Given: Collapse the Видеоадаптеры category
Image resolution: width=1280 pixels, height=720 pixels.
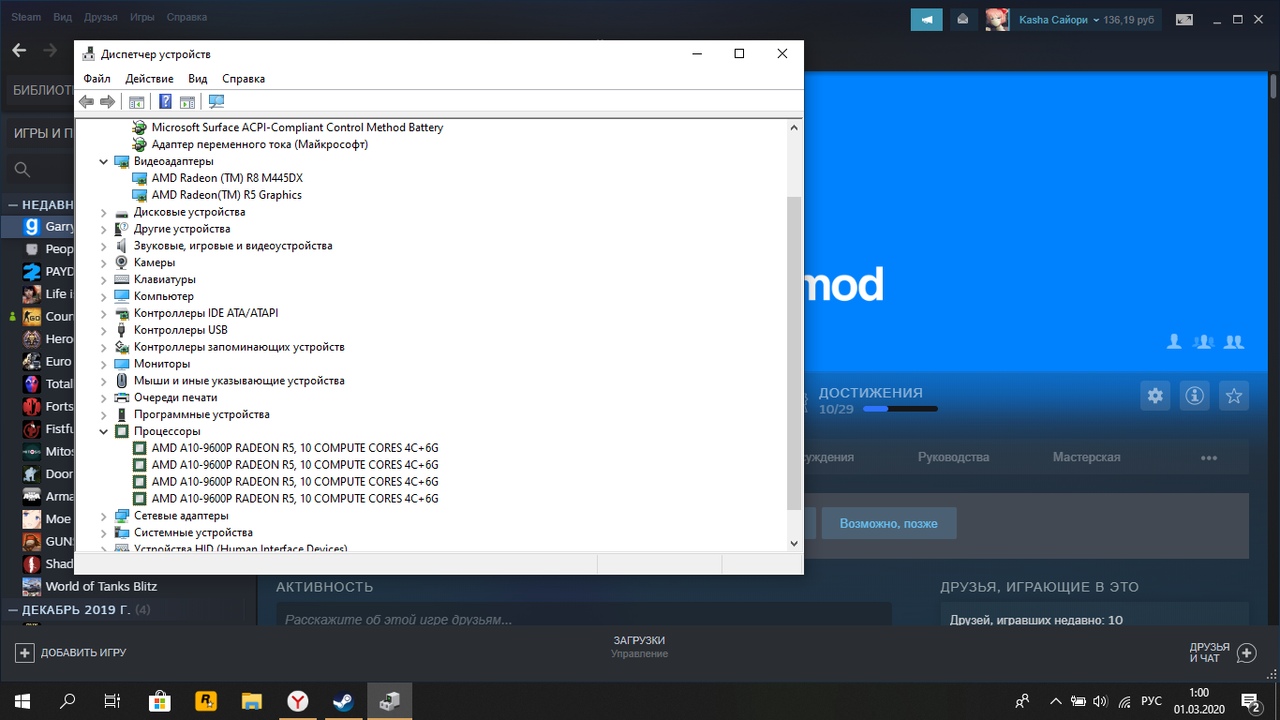Looking at the screenshot, I should point(103,161).
